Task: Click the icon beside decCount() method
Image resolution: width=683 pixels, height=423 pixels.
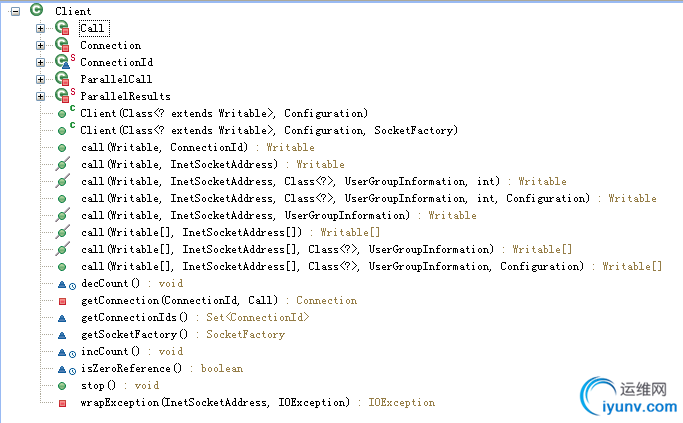Action: click(x=62, y=283)
